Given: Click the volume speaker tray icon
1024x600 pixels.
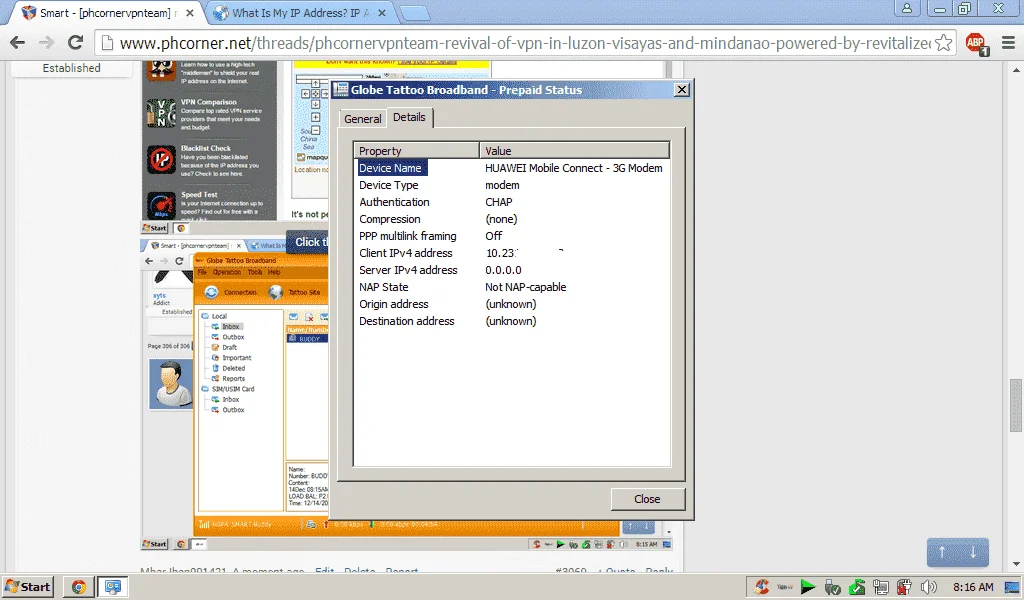Looking at the screenshot, I should [928, 587].
